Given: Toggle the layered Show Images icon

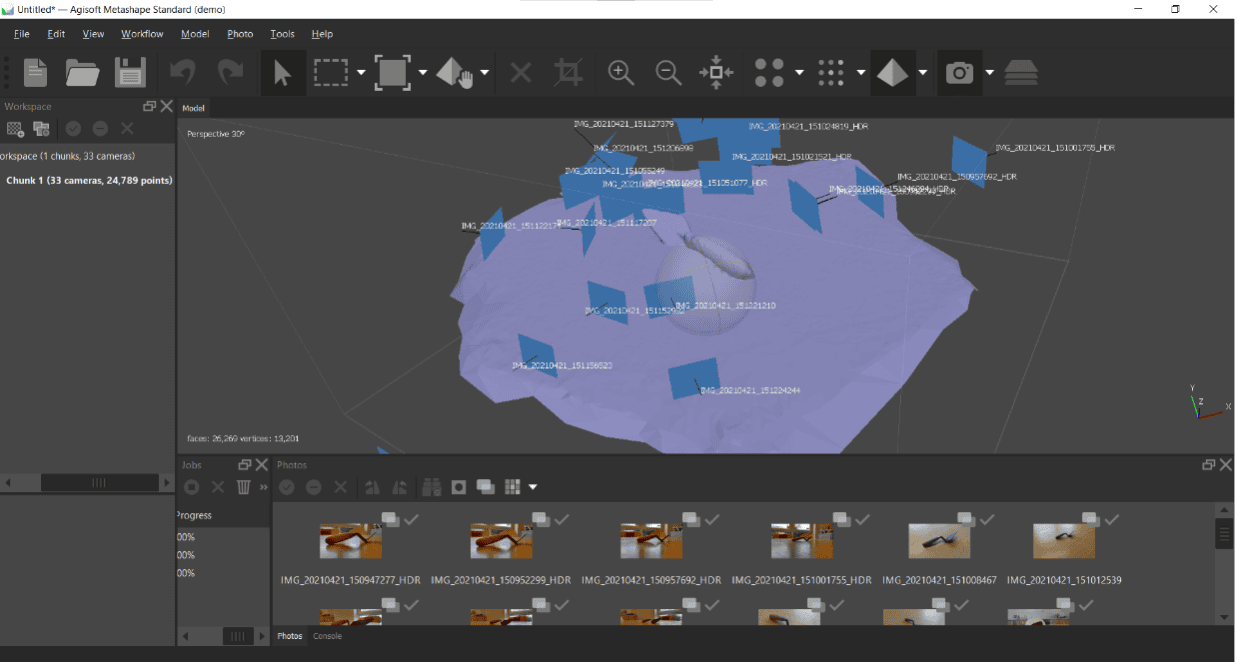Looking at the screenshot, I should click(x=1021, y=73).
